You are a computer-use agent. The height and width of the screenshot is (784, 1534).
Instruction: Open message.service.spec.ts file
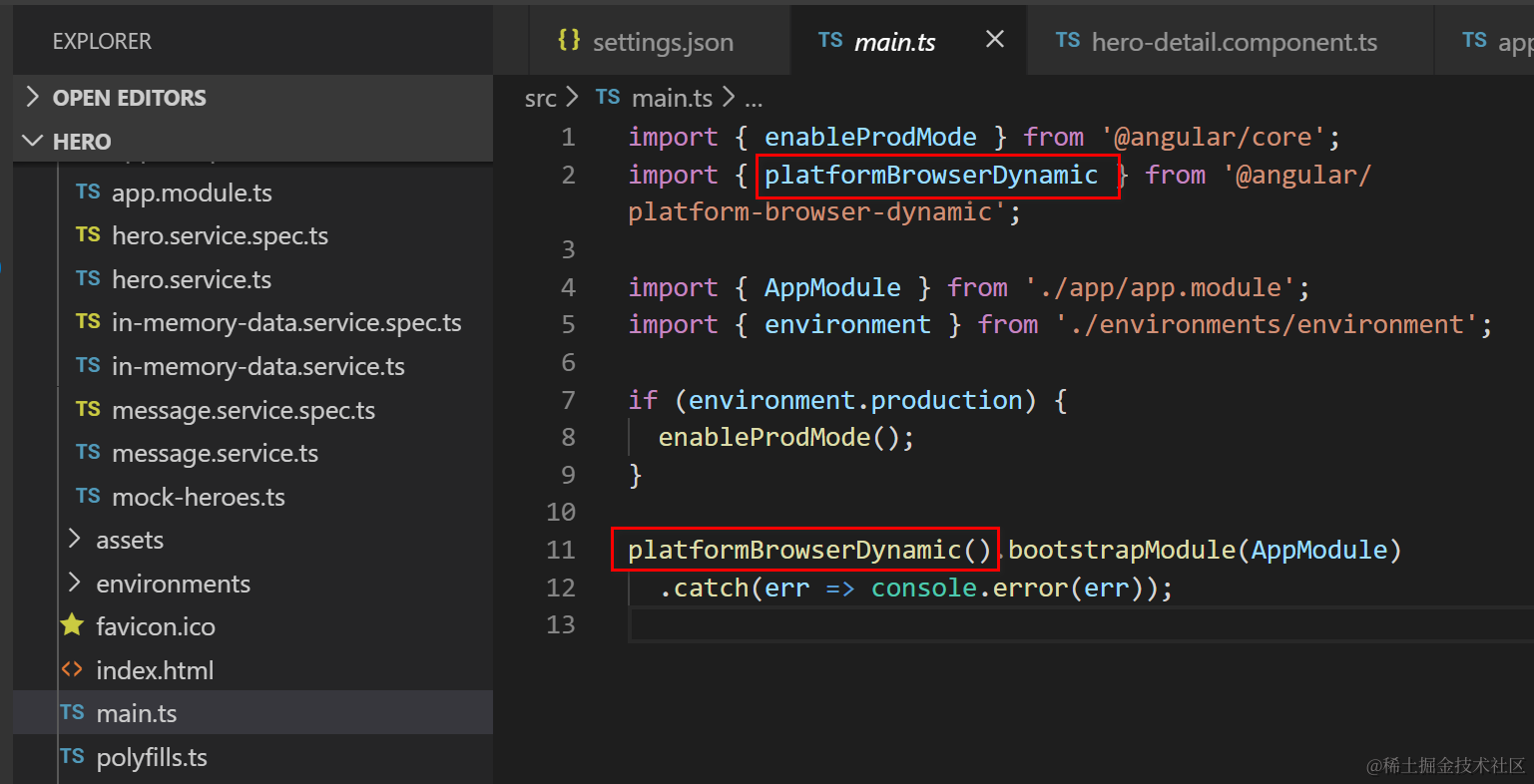[244, 410]
